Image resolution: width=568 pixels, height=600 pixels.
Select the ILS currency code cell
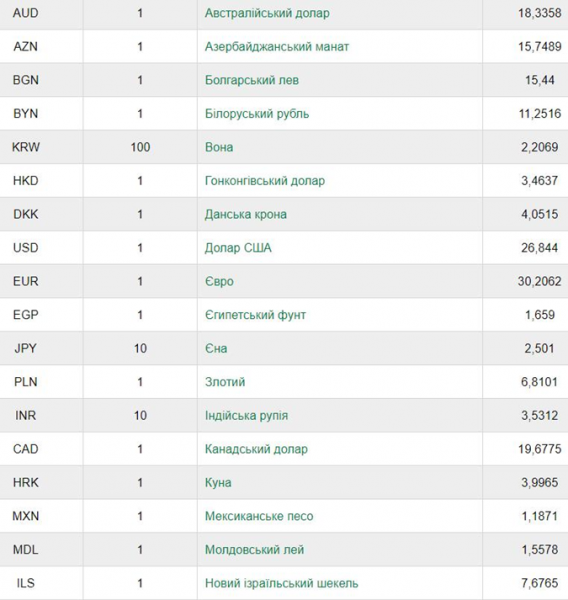coord(41,583)
